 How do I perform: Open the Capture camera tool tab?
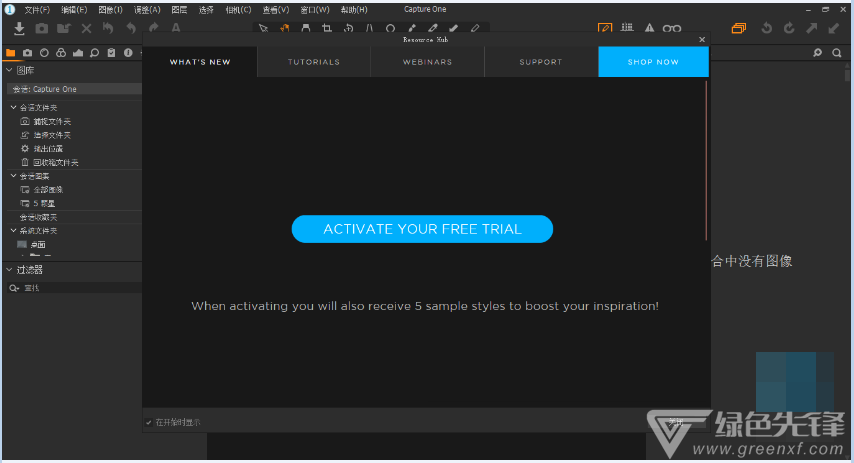pos(27,53)
